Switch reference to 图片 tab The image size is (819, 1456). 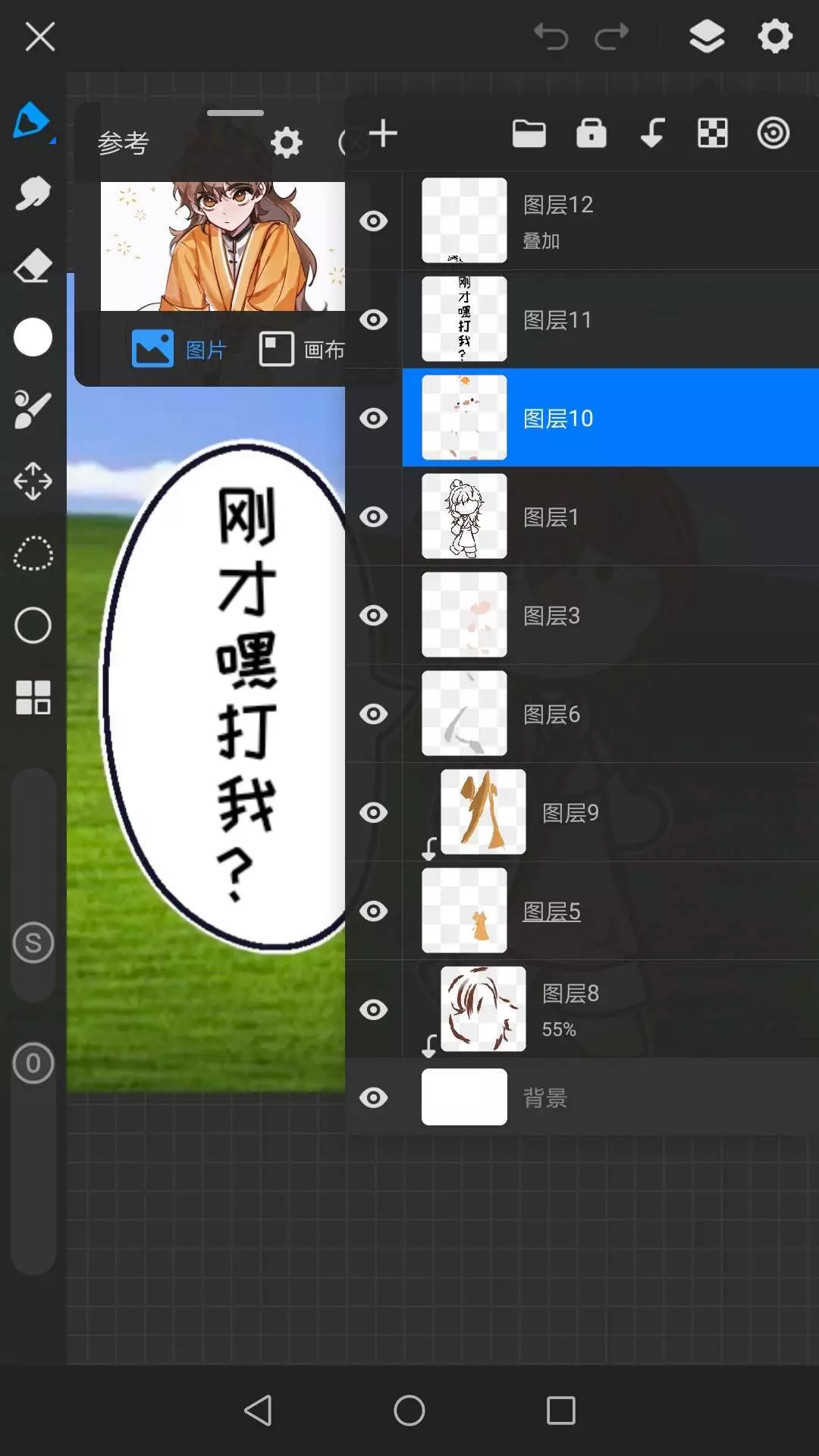point(180,350)
